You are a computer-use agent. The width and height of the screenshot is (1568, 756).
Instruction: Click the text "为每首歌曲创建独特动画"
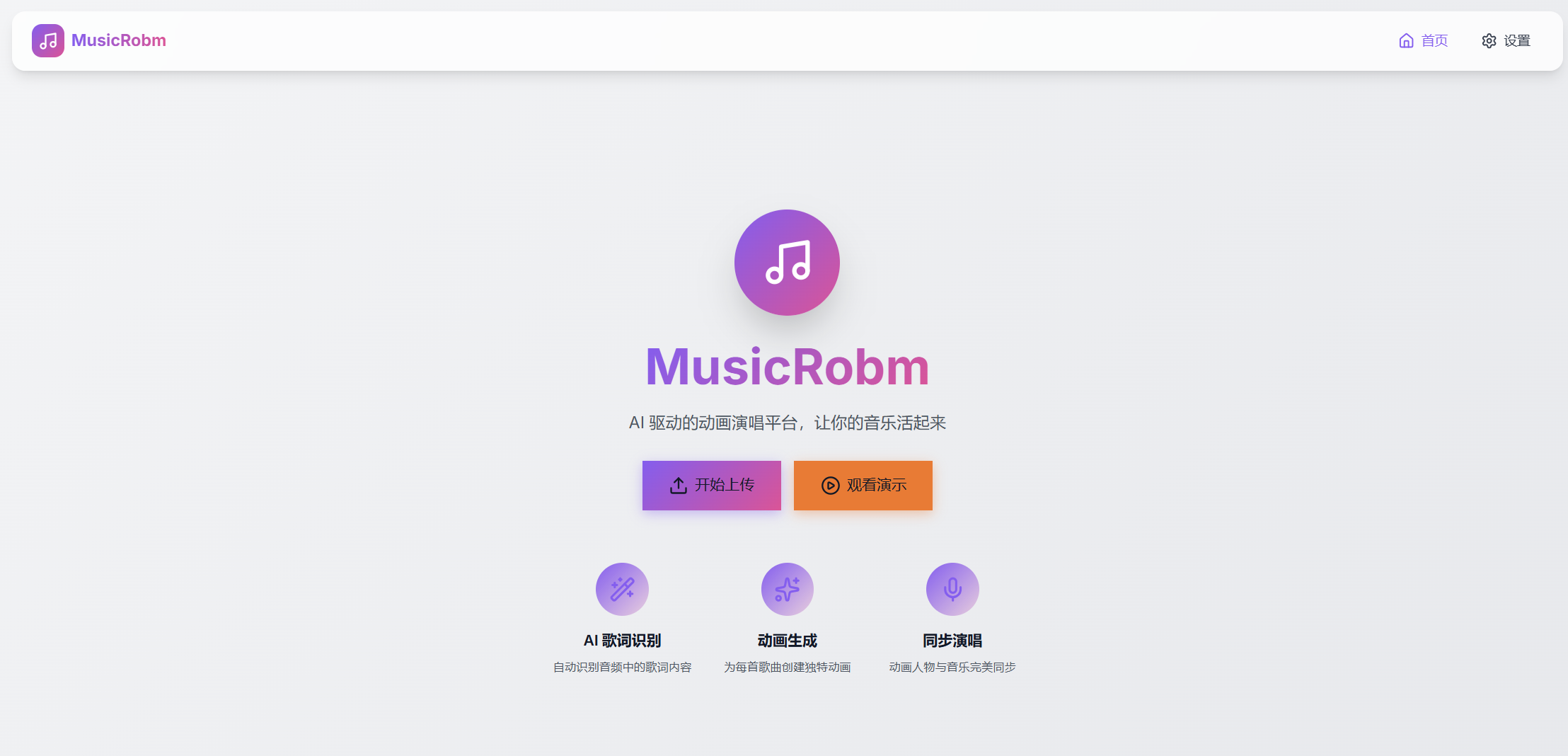787,668
